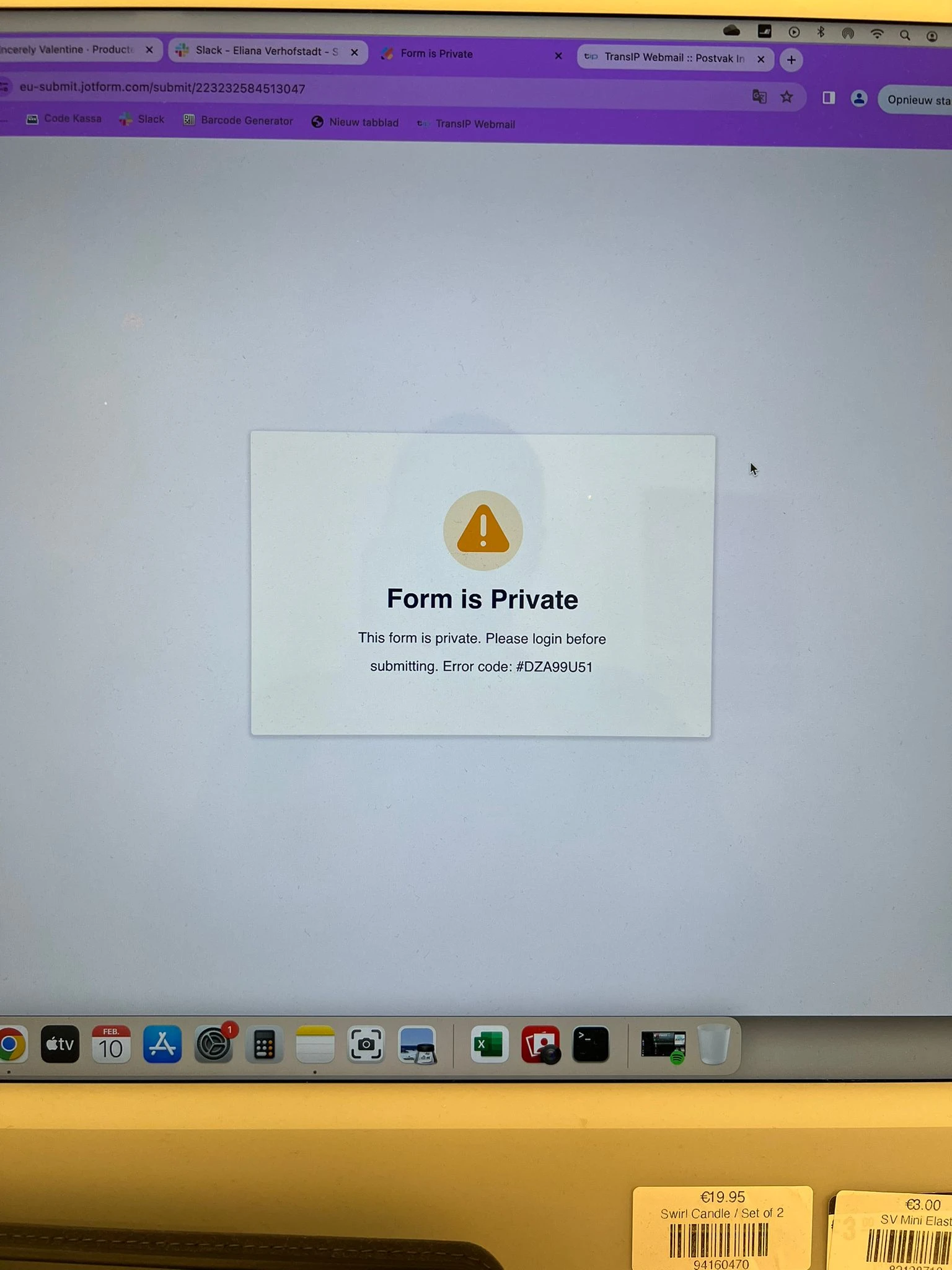Open the Screenshot app from the Dock
Image resolution: width=952 pixels, height=1270 pixels.
[366, 1046]
